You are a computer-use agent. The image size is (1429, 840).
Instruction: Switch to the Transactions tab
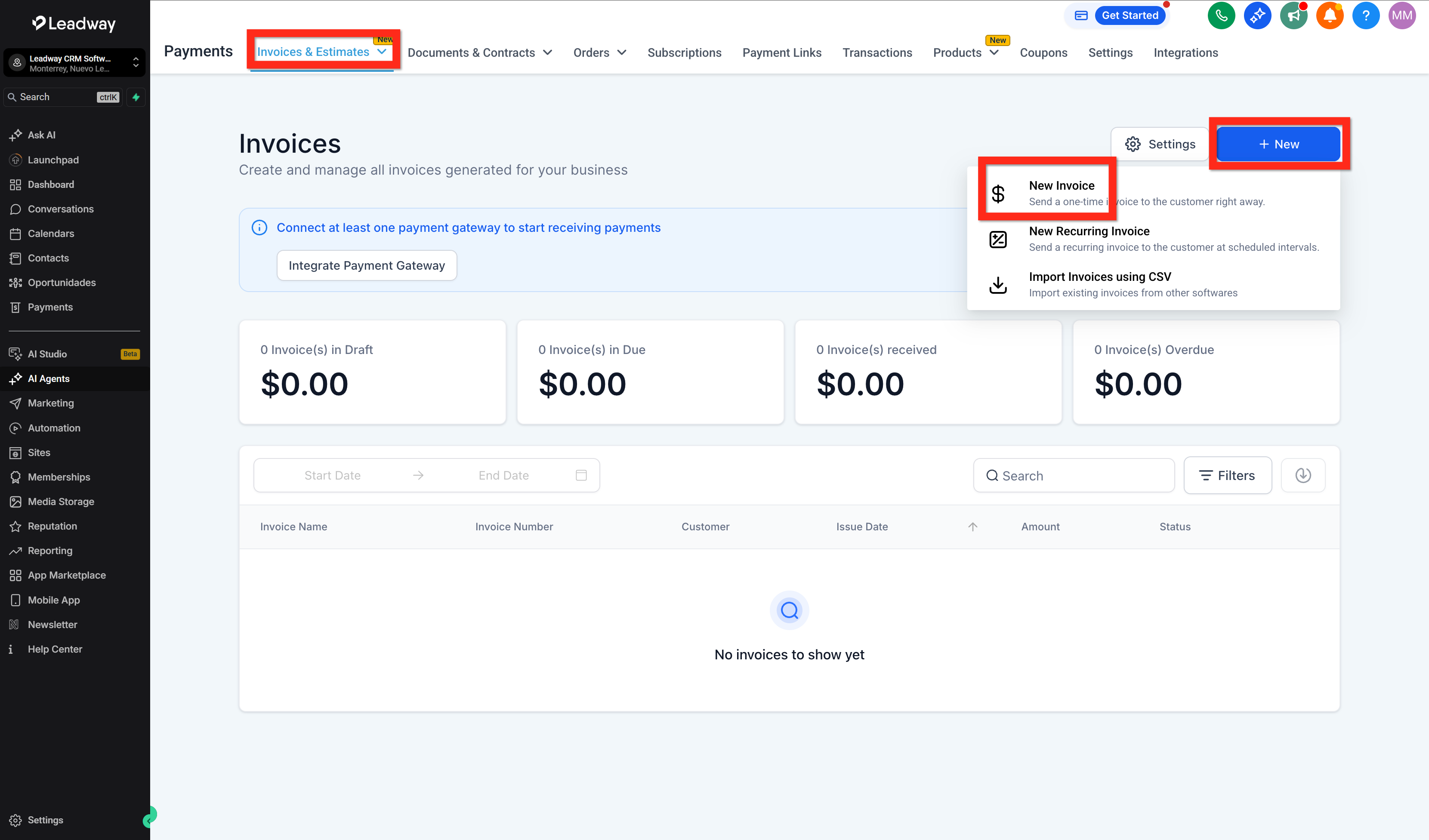[877, 53]
